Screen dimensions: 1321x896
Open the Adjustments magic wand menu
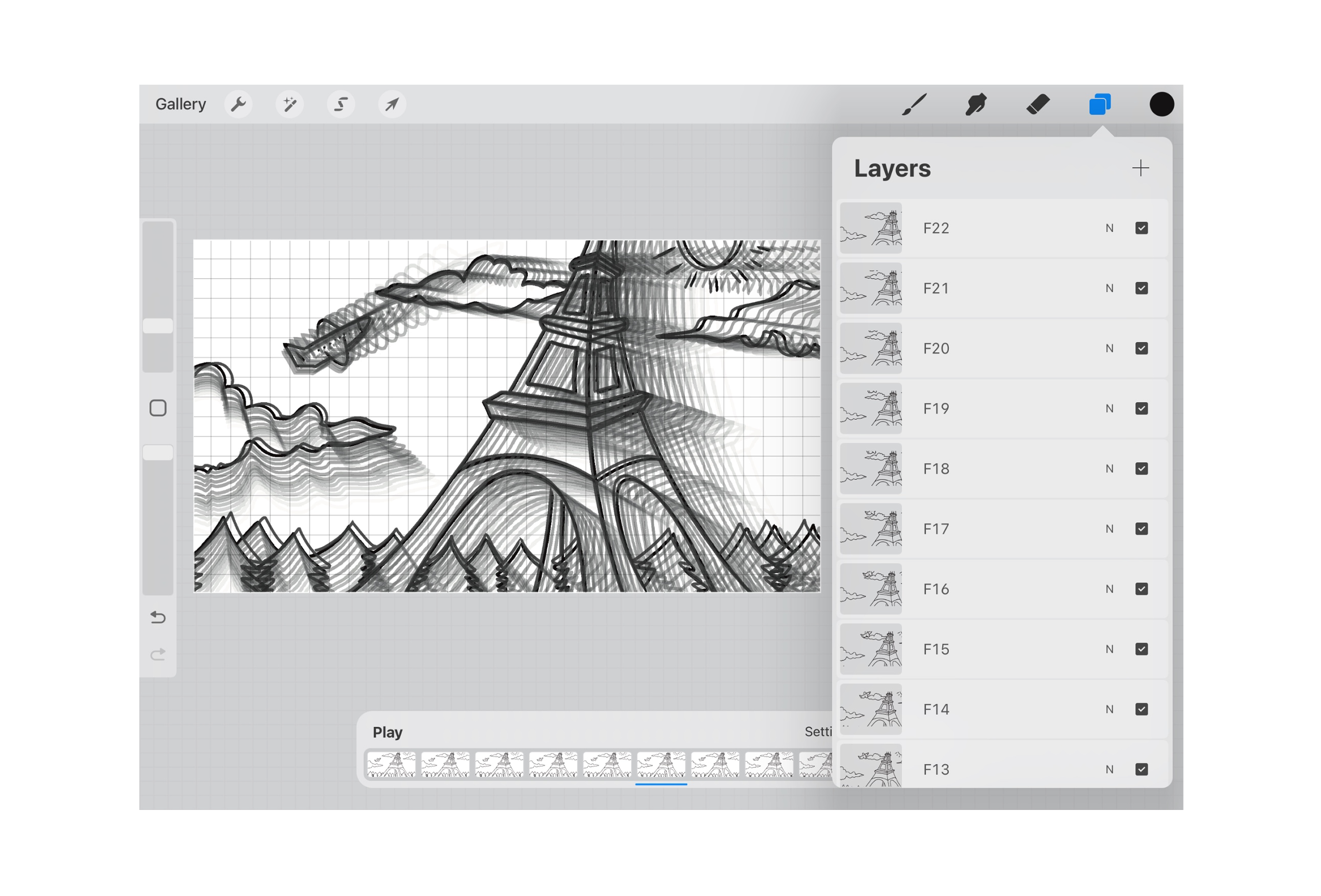click(x=289, y=105)
